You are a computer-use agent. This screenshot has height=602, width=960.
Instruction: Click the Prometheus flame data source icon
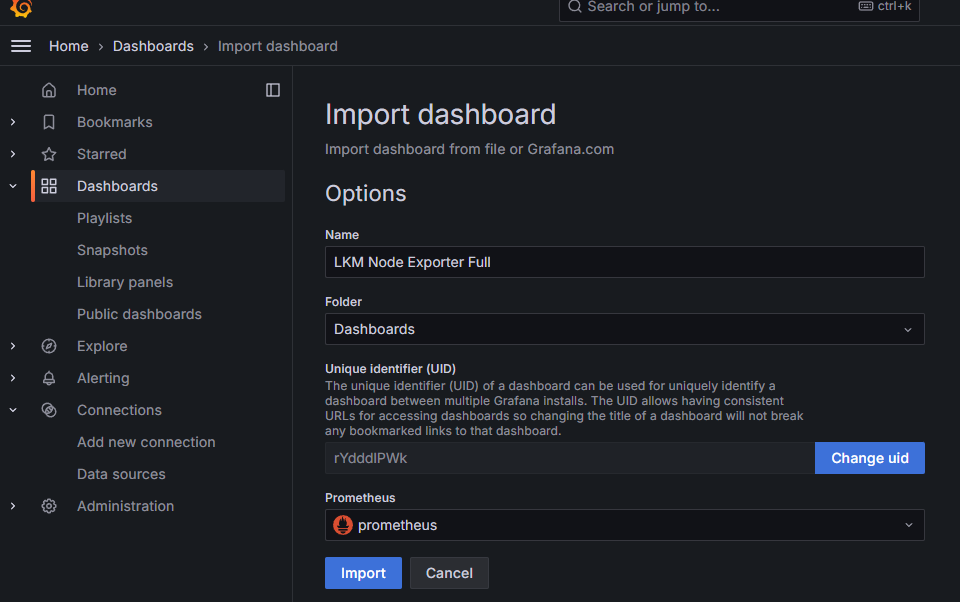pos(343,525)
